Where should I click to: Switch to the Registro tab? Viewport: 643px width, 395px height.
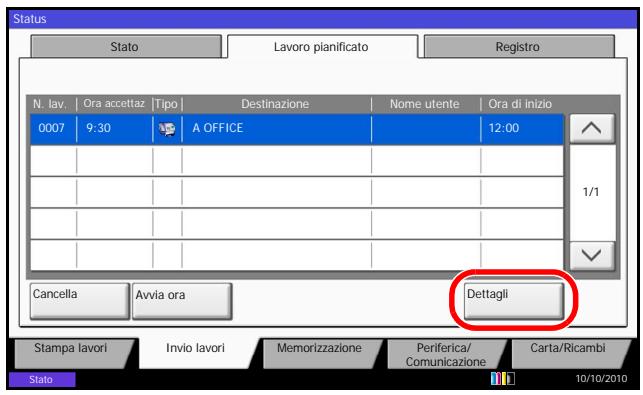(519, 46)
